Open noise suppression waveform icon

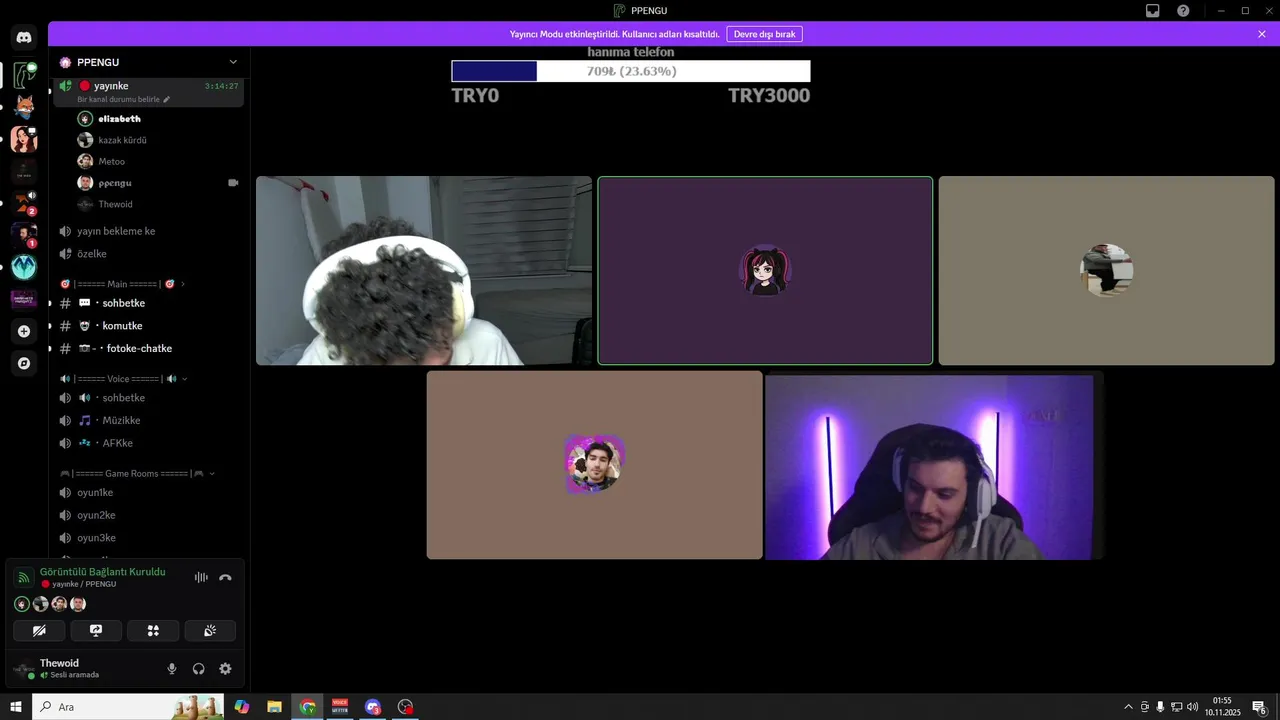pyautogui.click(x=201, y=577)
